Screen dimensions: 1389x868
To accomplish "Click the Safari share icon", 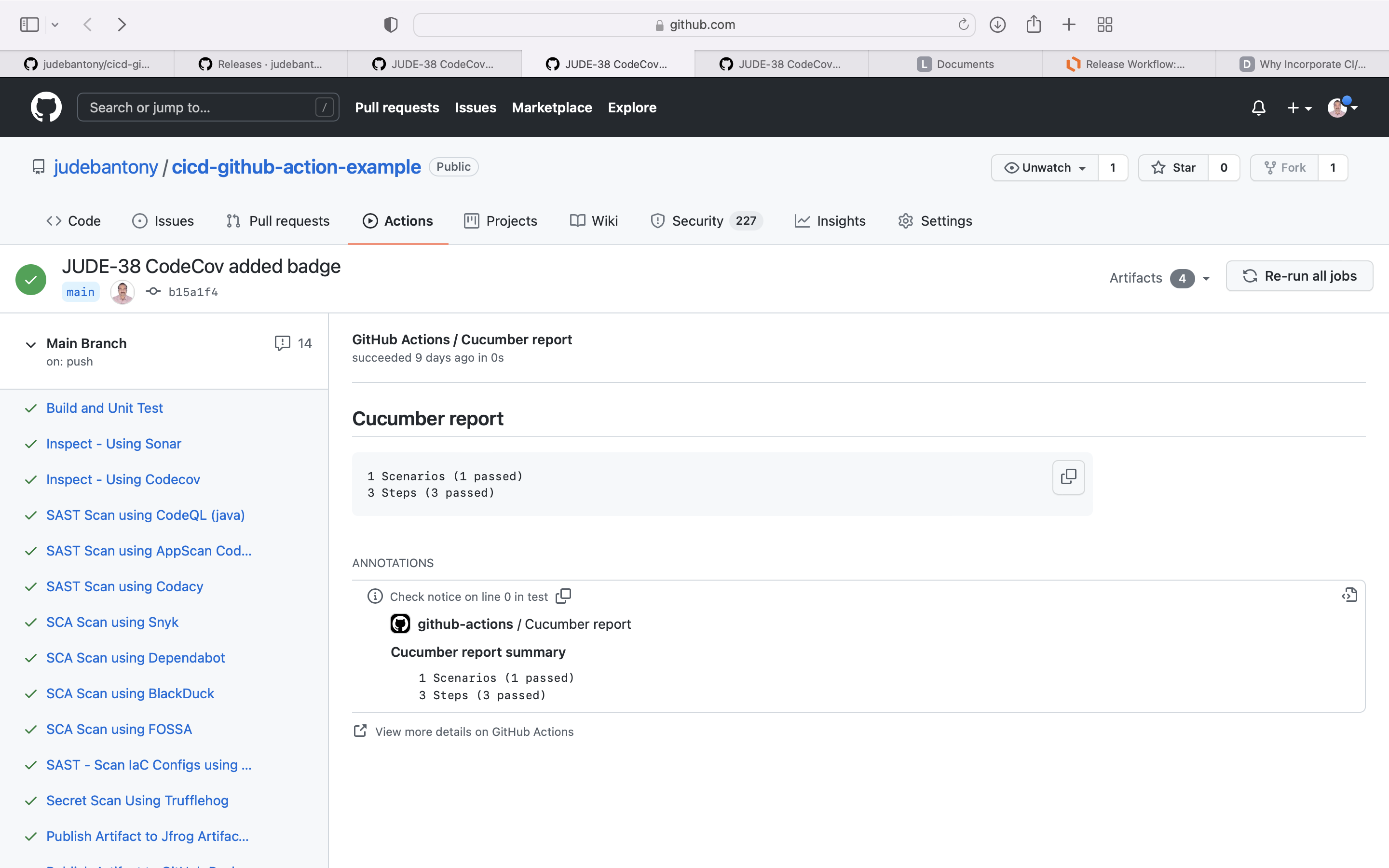I will pos(1033,25).
